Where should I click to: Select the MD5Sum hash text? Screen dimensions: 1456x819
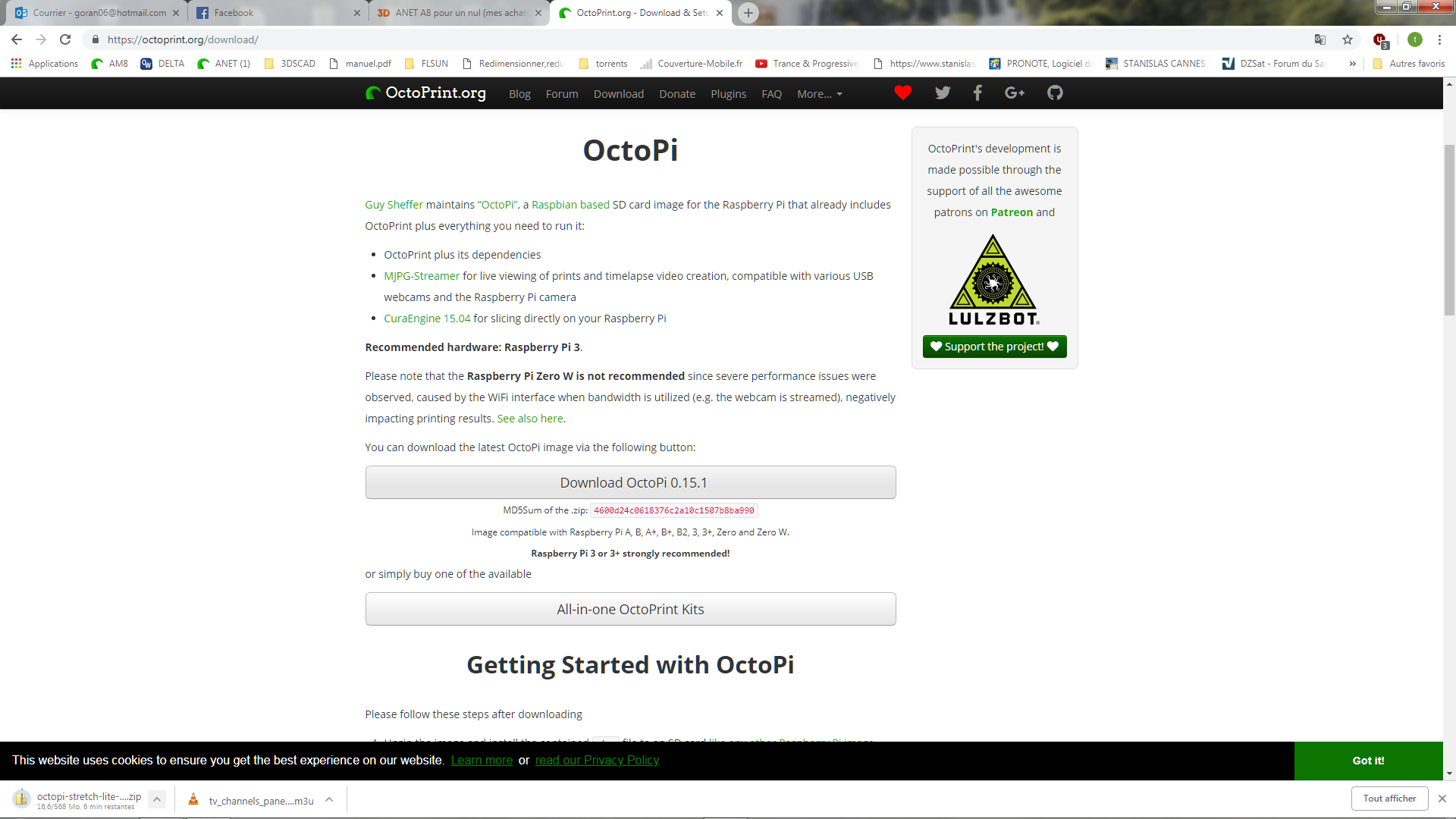tap(673, 511)
